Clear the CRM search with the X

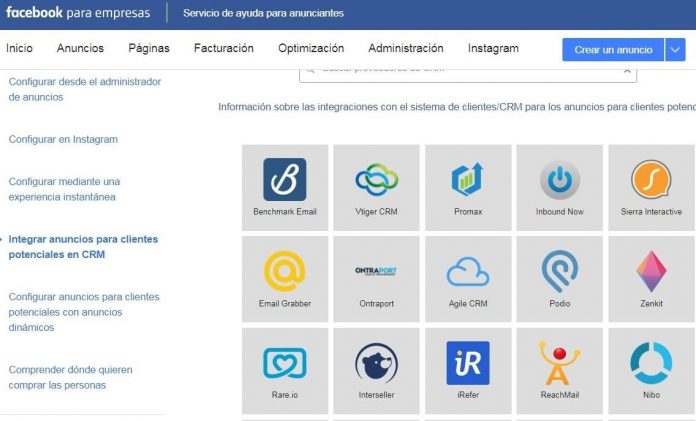click(627, 71)
